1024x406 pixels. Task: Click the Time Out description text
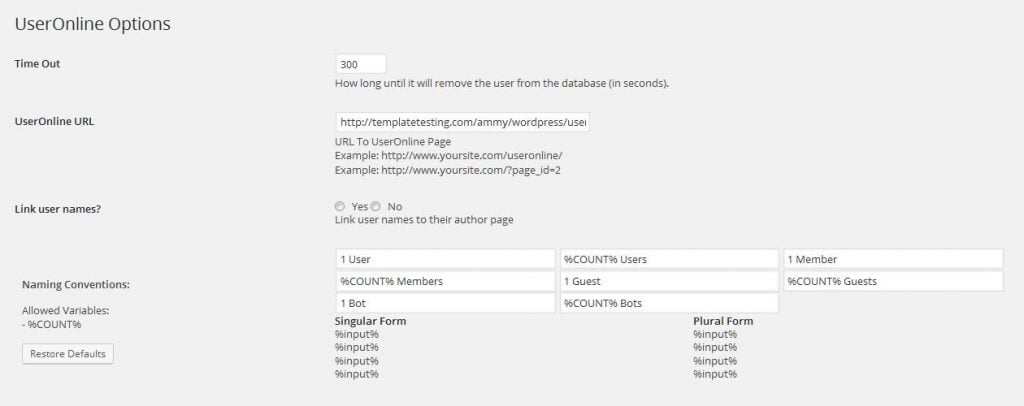click(x=501, y=83)
